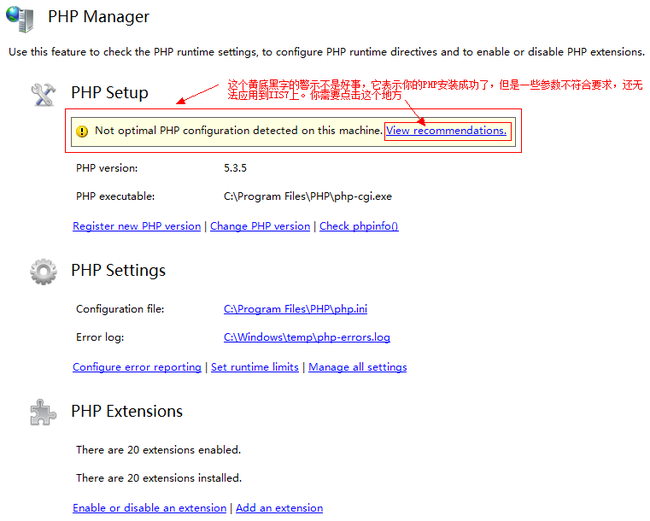Click the PHP Manager page title
Image resolution: width=650 pixels, height=521 pixels.
coord(98,17)
